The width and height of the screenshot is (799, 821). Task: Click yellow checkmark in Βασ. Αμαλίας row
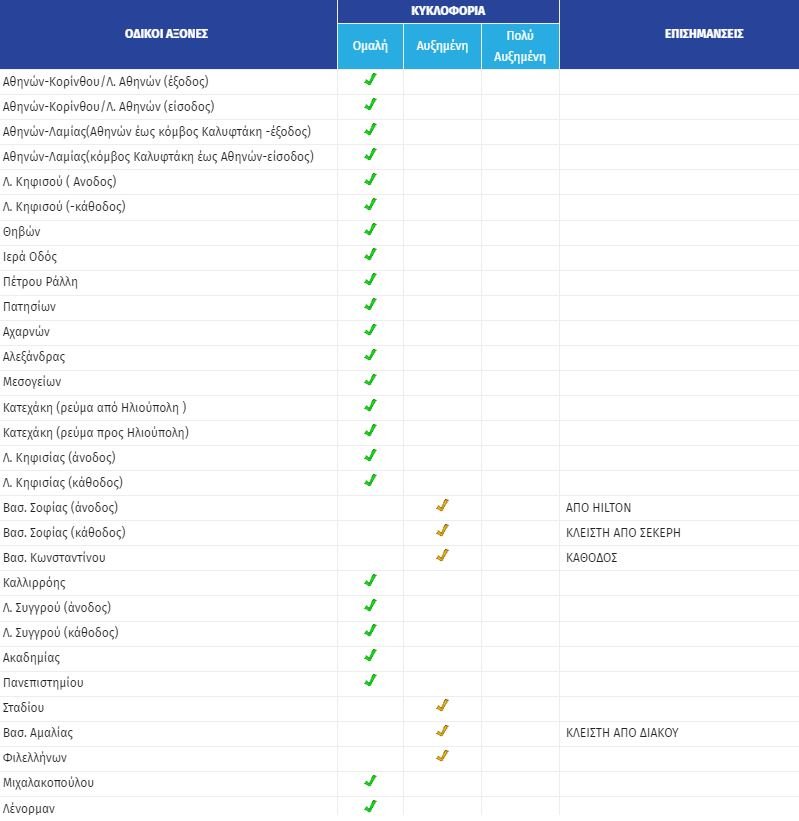point(442,731)
